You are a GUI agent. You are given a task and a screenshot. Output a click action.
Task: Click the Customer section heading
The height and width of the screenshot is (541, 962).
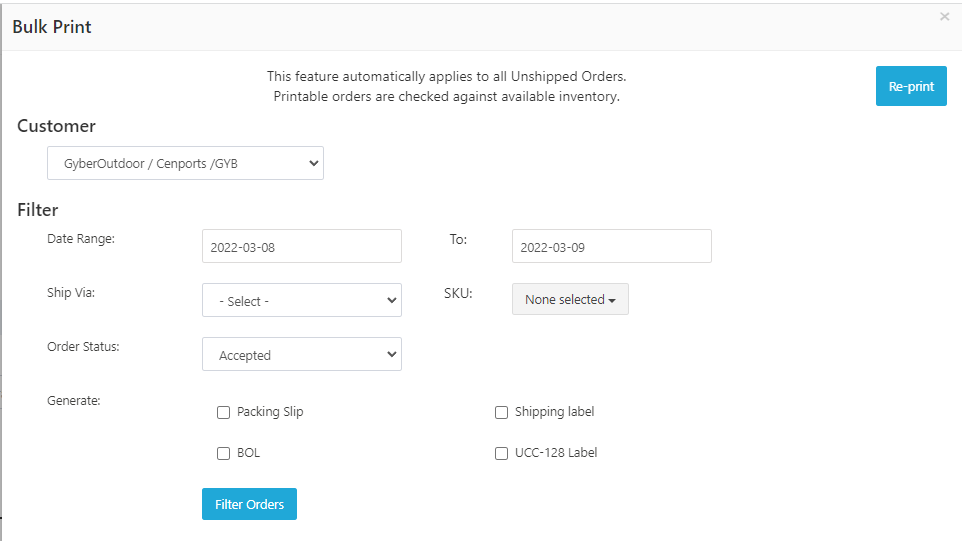pyautogui.click(x=56, y=126)
